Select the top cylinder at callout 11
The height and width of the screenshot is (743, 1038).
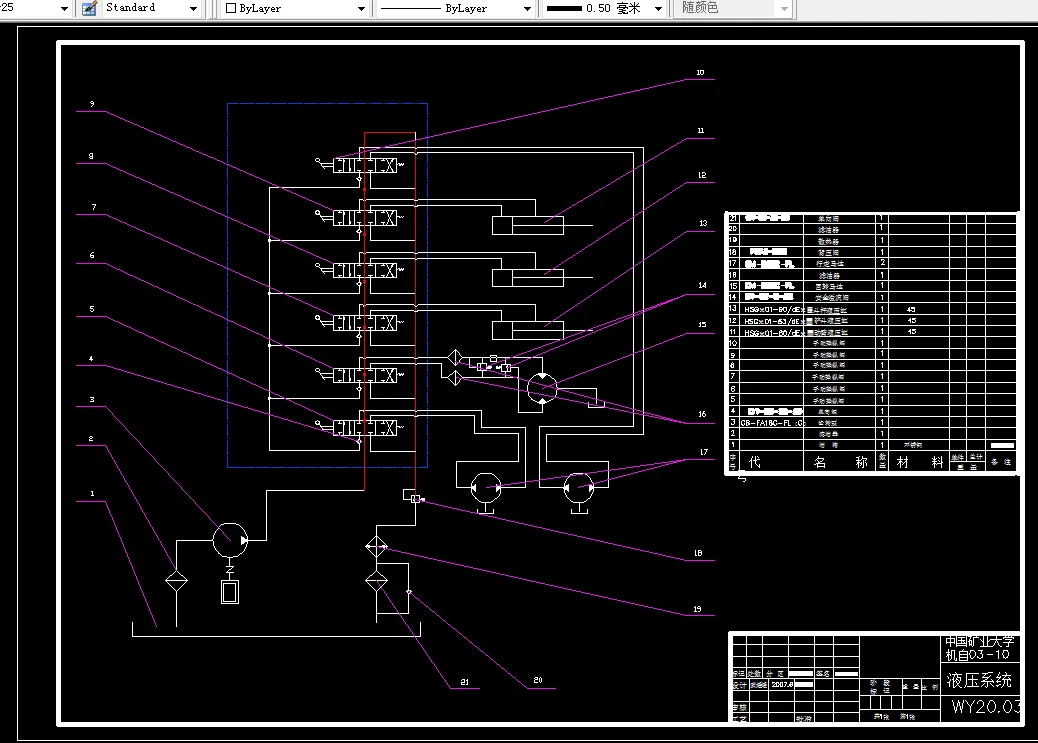pos(528,225)
